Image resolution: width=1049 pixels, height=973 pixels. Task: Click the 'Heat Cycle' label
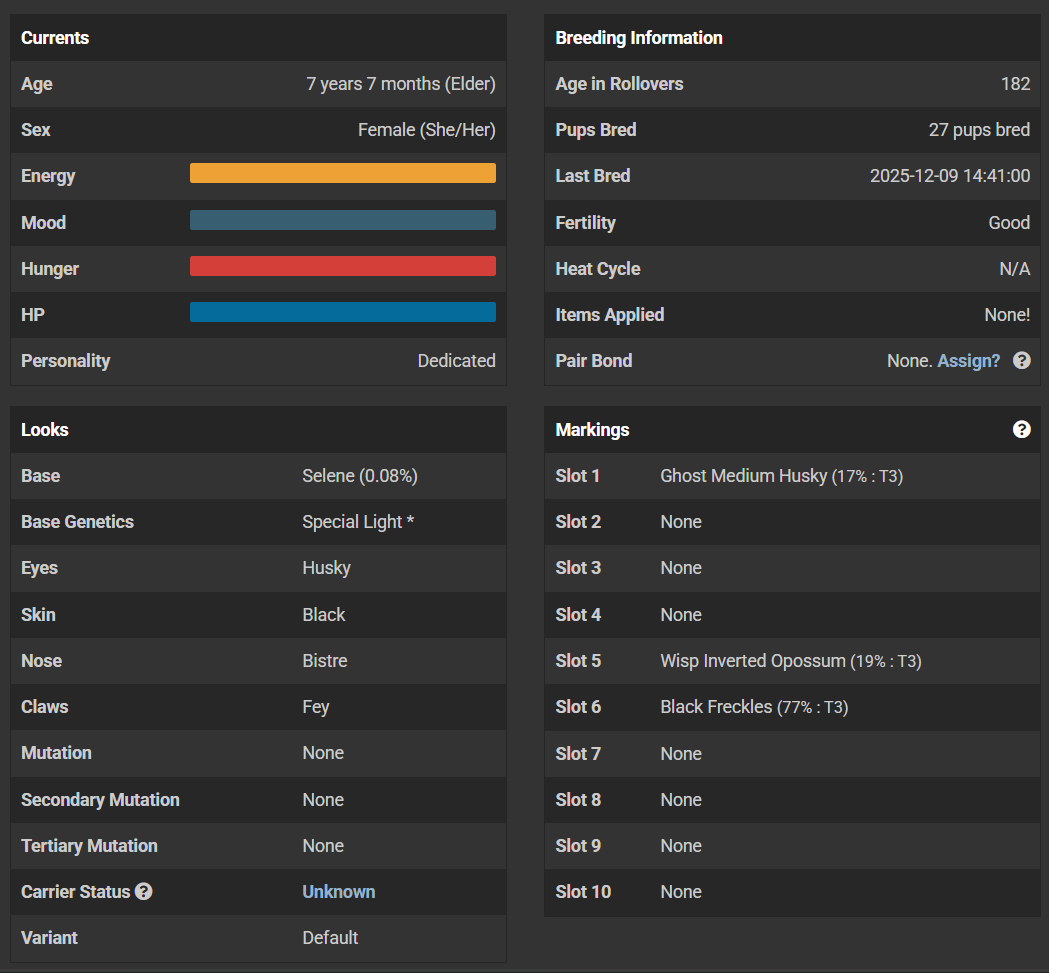pos(597,269)
